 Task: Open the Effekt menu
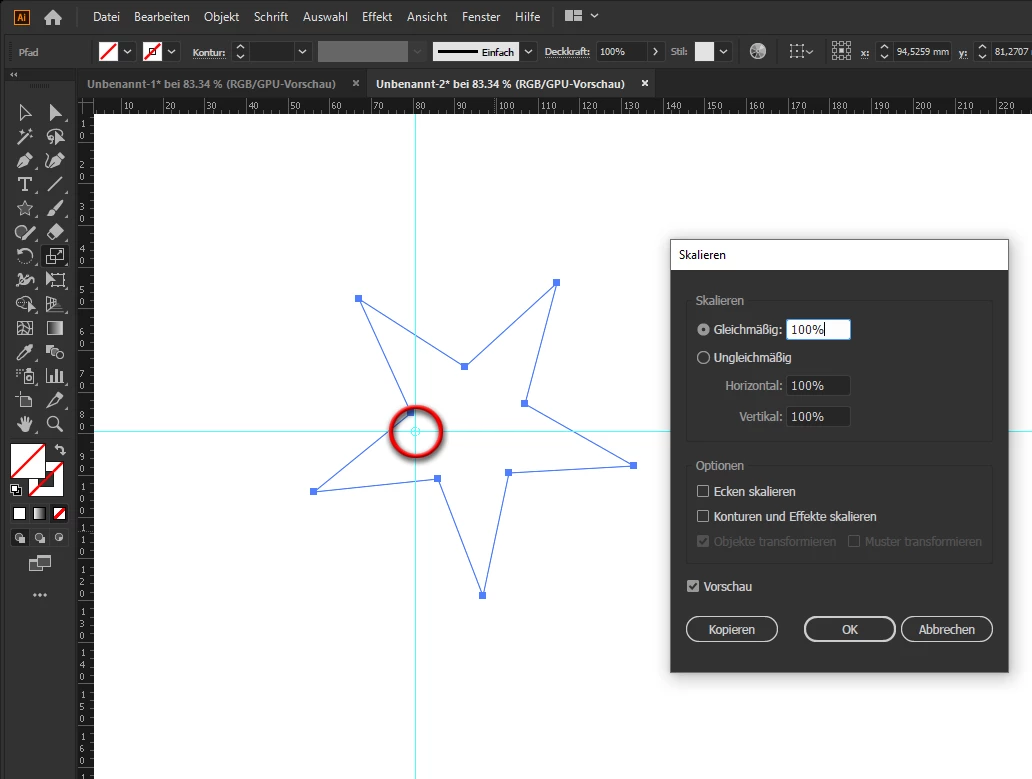(377, 17)
